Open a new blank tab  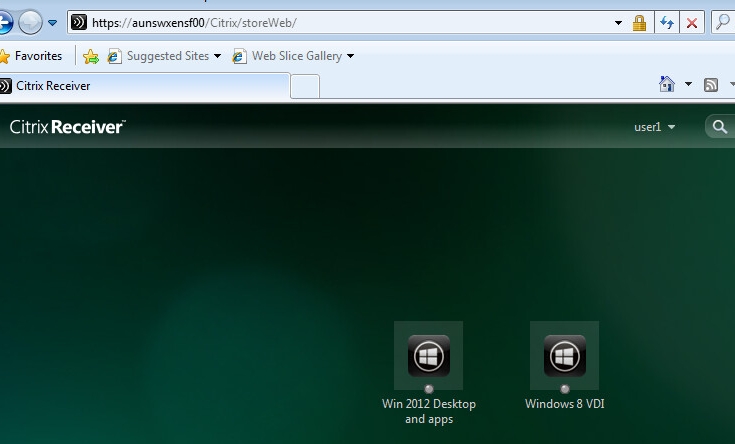click(305, 87)
